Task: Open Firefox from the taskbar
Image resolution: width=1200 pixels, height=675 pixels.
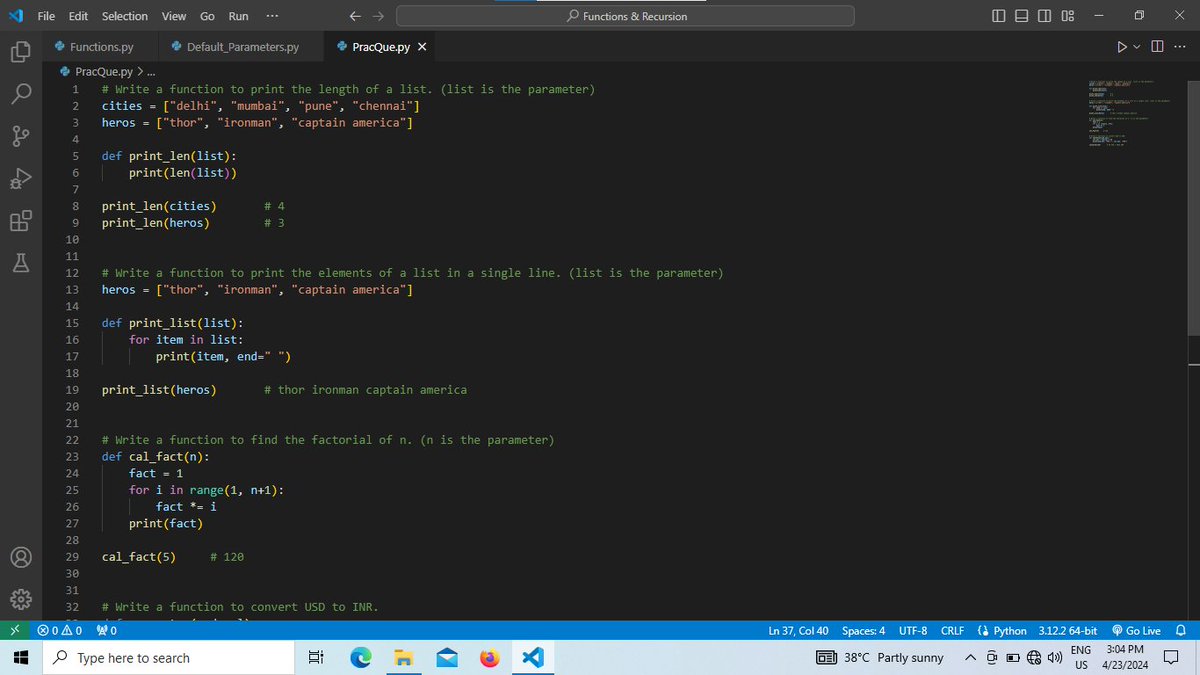Action: click(x=489, y=658)
